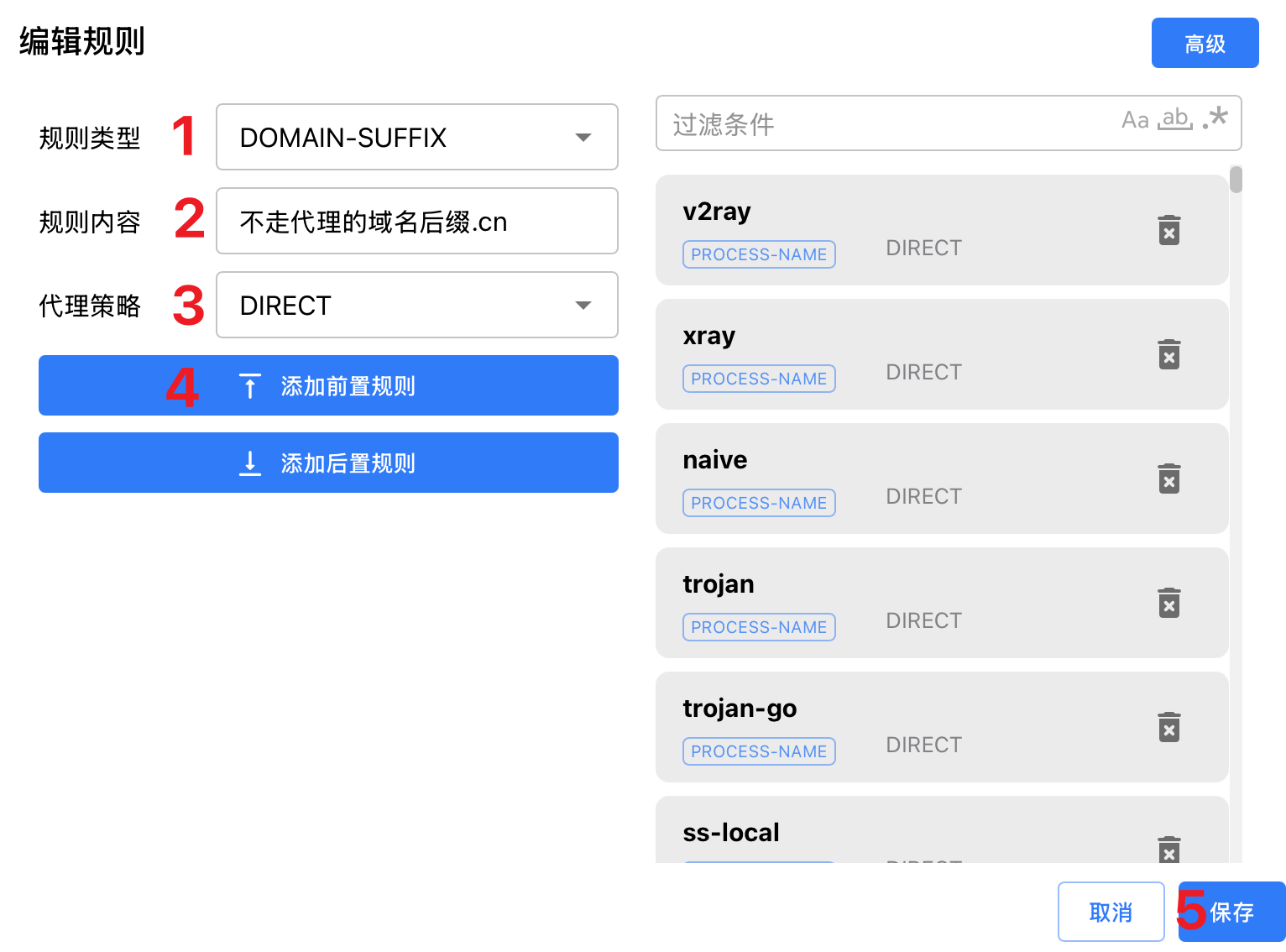Screen dimensions: 1286x952
Task: Click the 添加前置规则 button
Action: click(328, 385)
